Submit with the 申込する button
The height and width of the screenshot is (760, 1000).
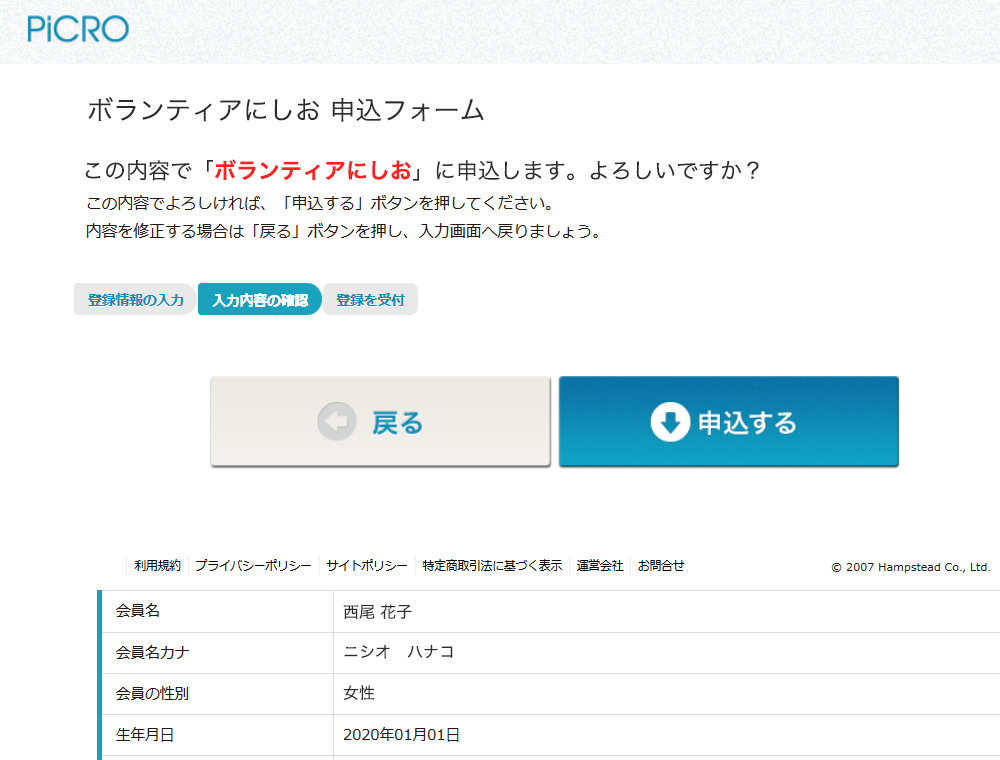coord(729,421)
